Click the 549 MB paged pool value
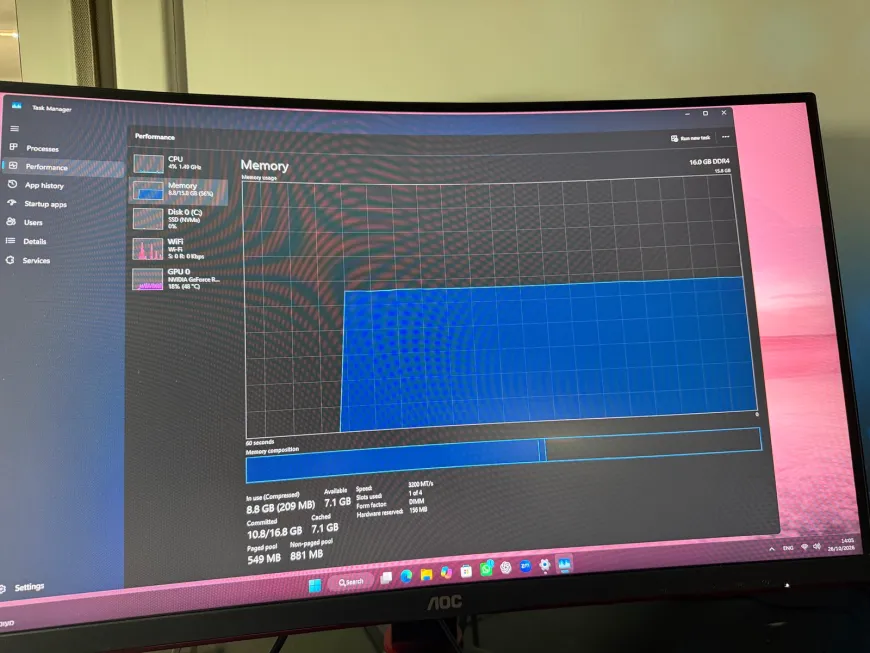 click(x=264, y=559)
